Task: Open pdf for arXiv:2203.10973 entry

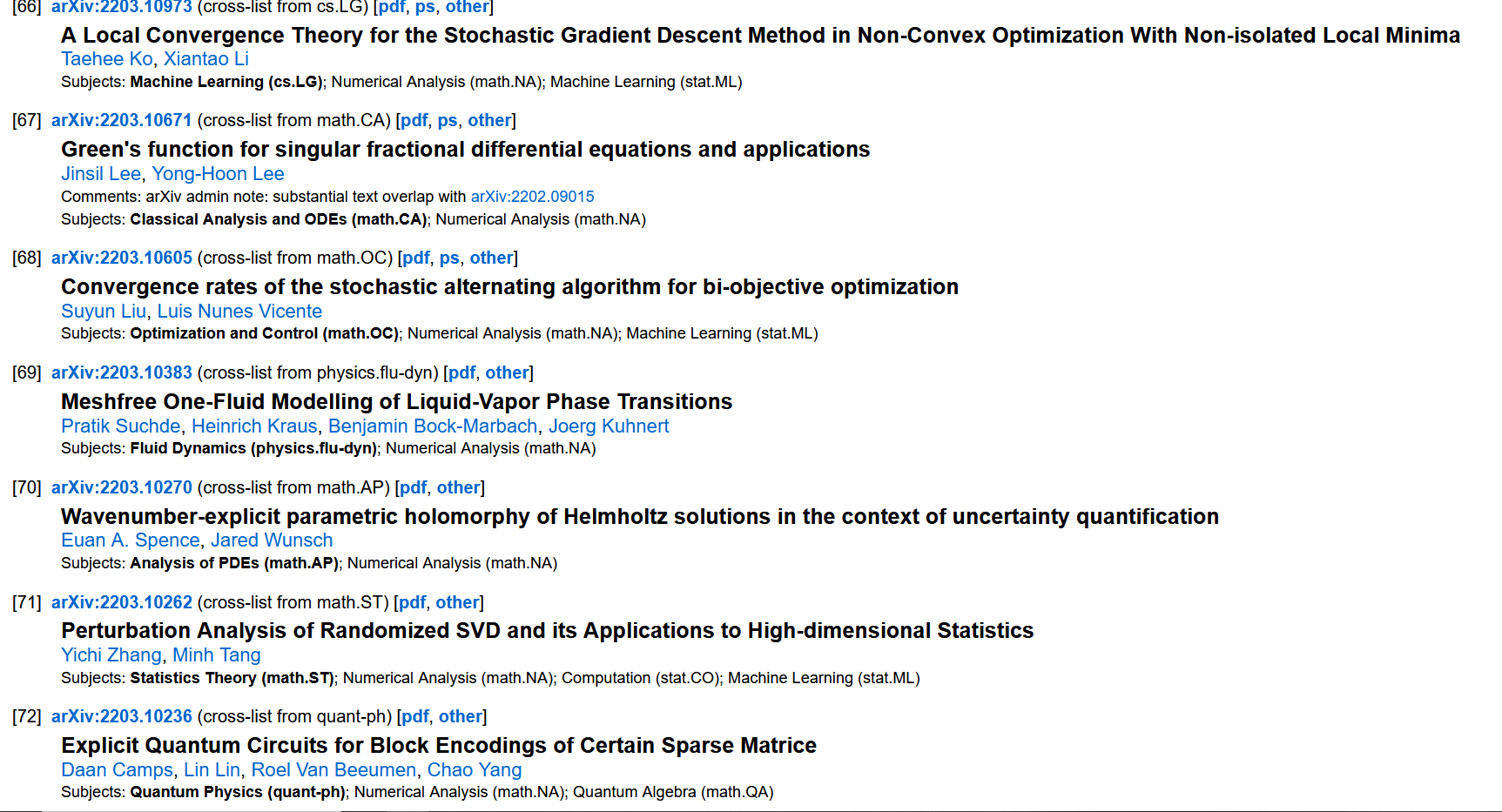Action: pyautogui.click(x=392, y=7)
